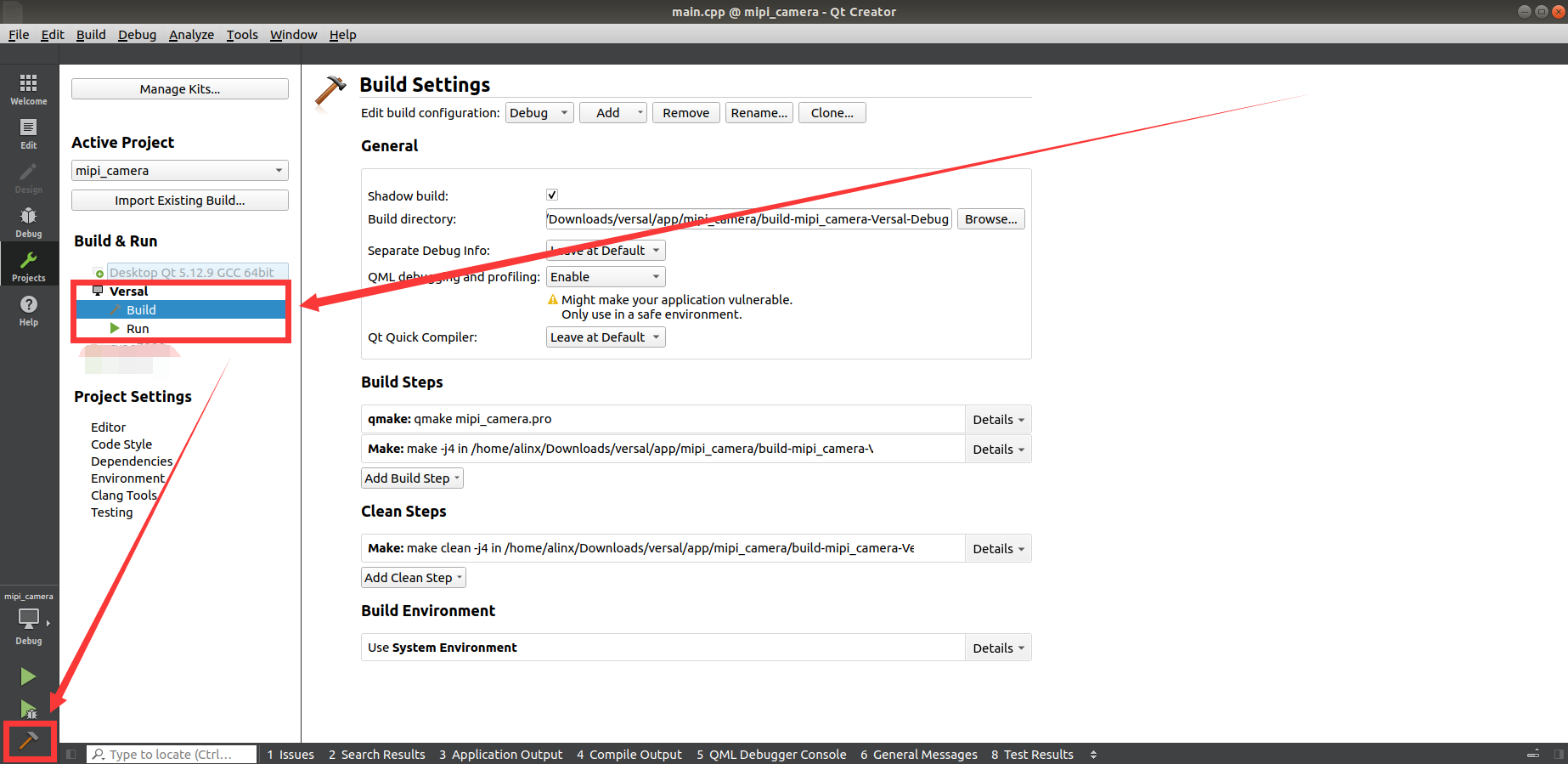The image size is (1568, 764).
Task: Open Debug mode in sidebar
Action: coord(29,222)
